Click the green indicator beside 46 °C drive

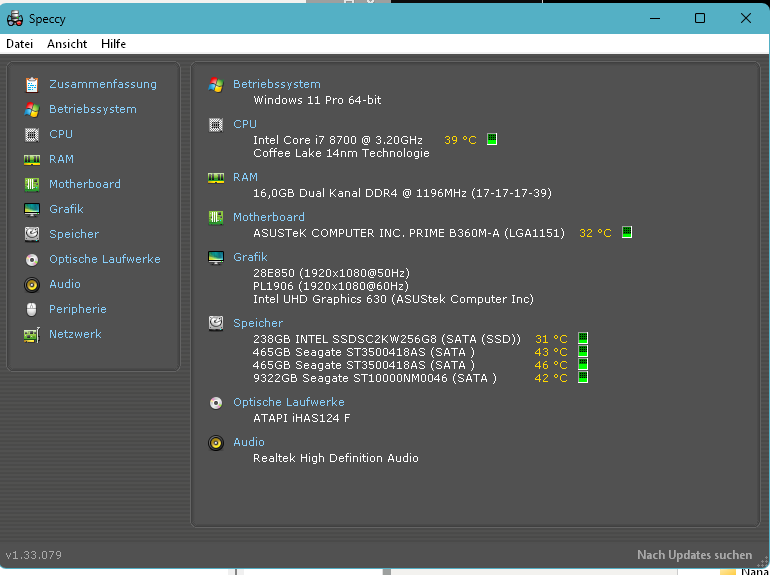pyautogui.click(x=582, y=364)
